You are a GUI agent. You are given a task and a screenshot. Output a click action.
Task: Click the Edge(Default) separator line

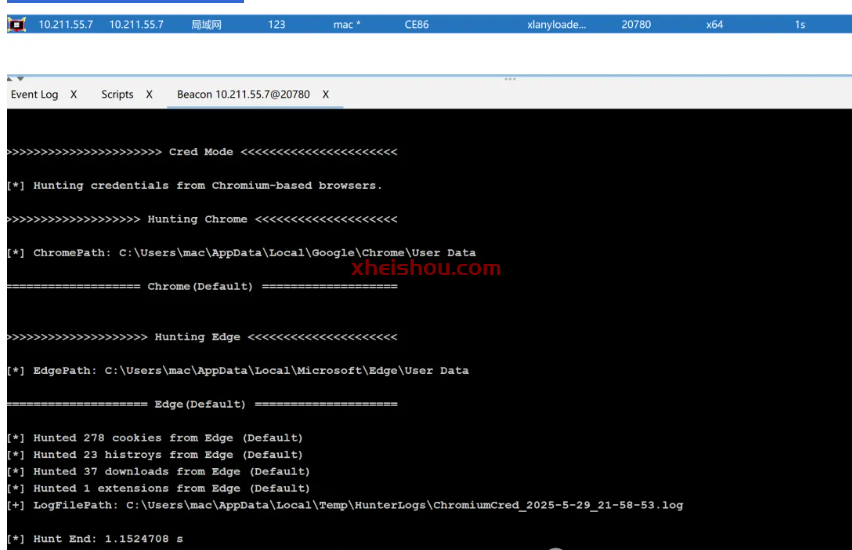(202, 405)
